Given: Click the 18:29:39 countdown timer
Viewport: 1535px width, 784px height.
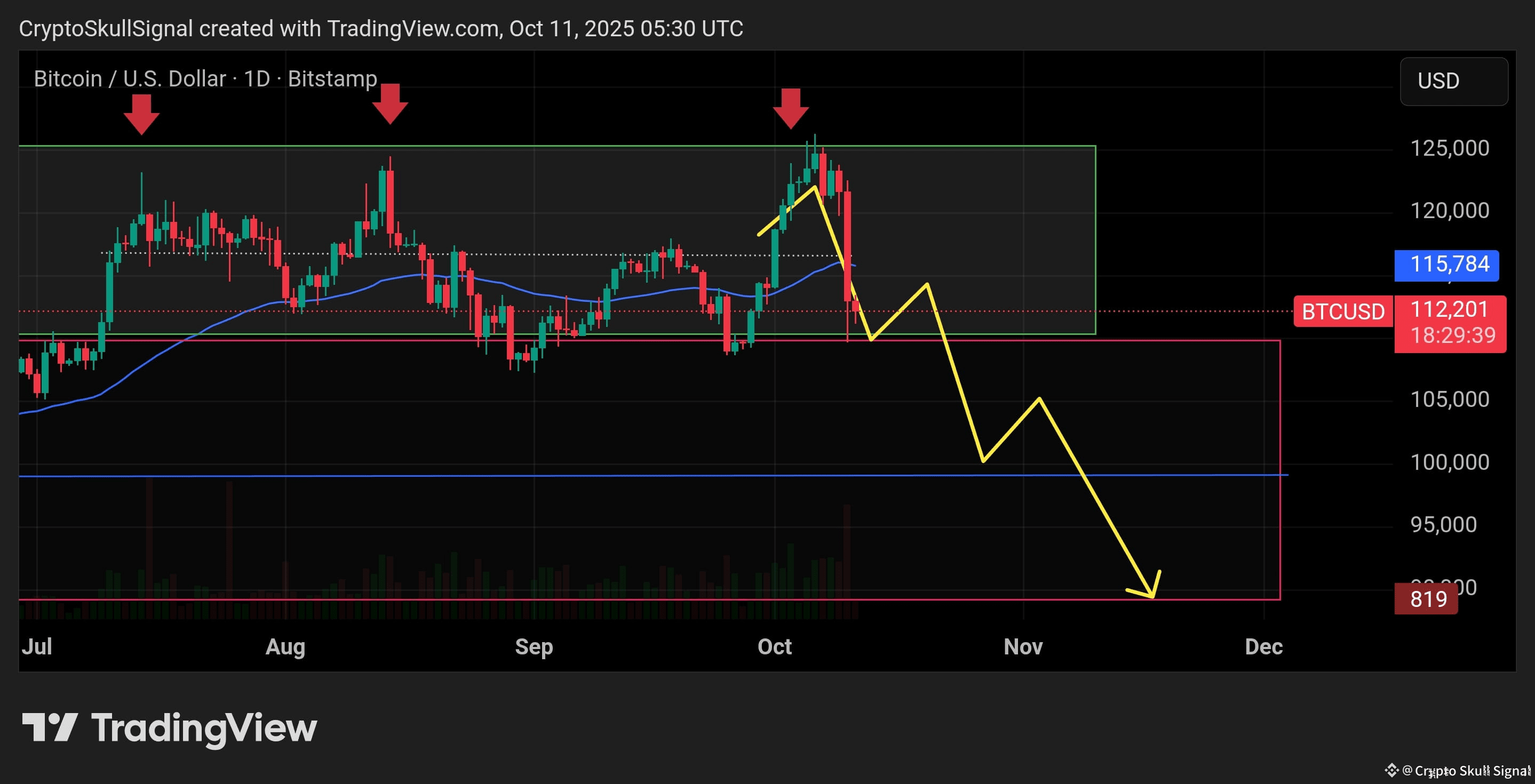Looking at the screenshot, I should click(1453, 335).
